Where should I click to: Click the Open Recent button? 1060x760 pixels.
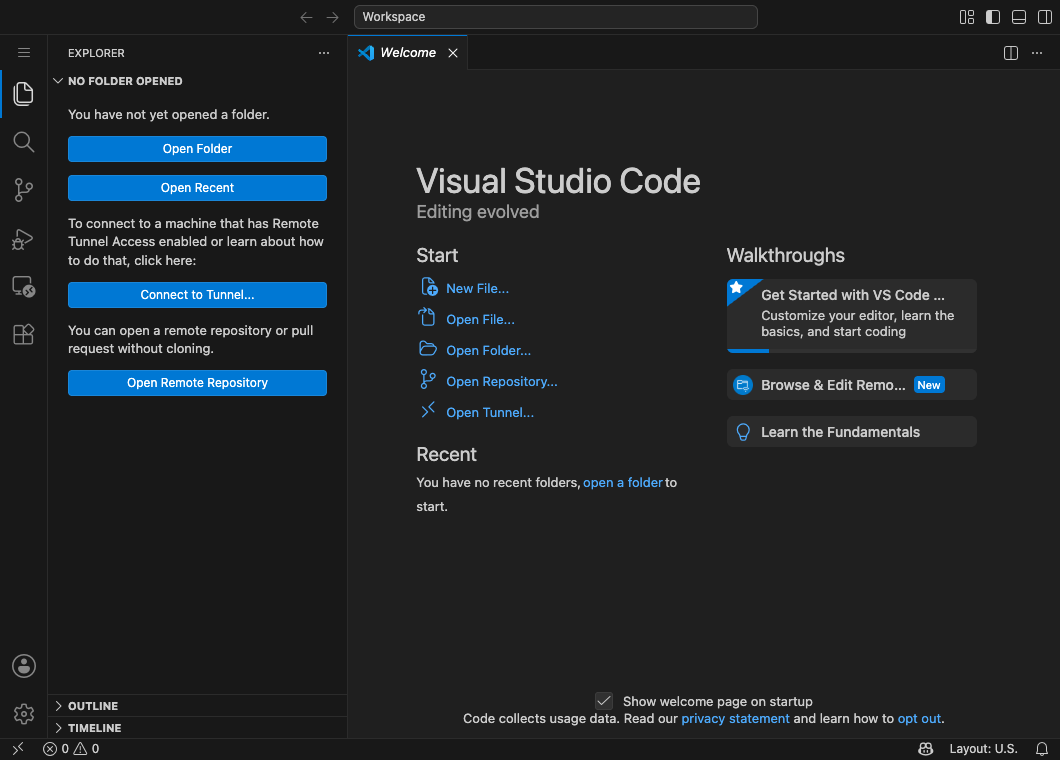197,188
